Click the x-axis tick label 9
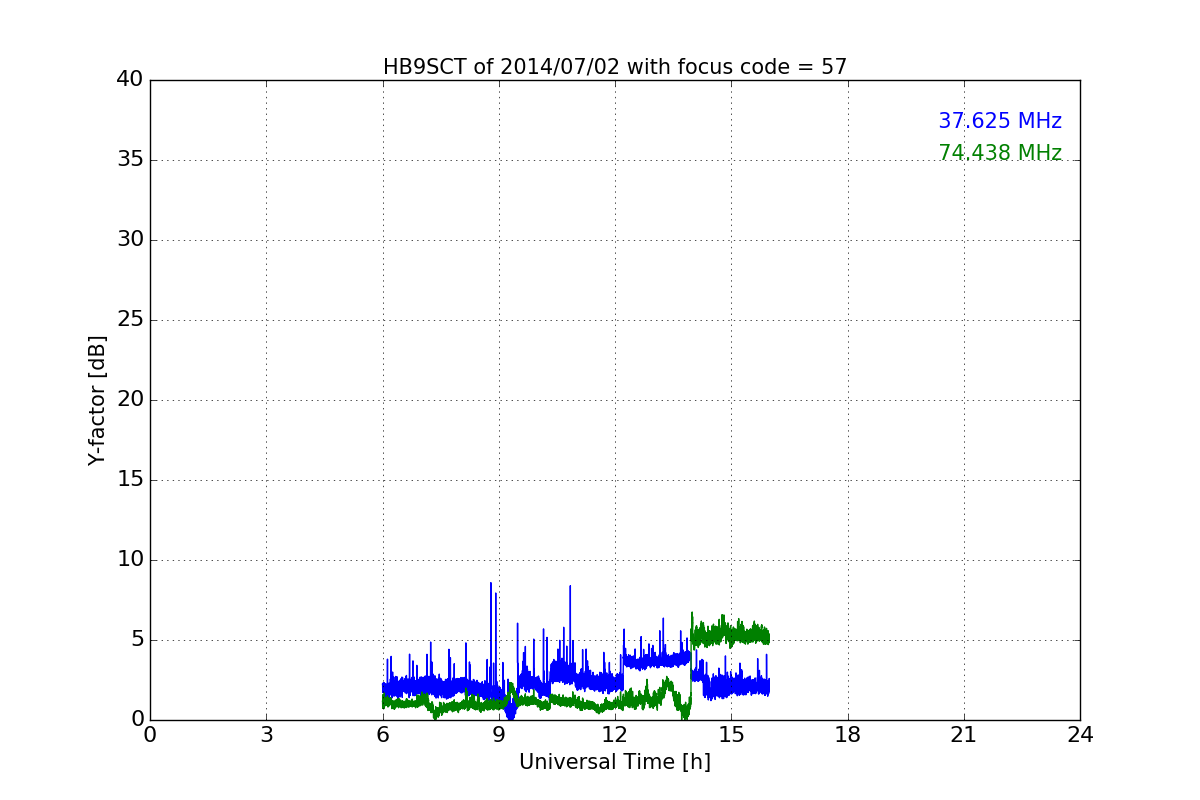Image resolution: width=1200 pixels, height=800 pixels. pyautogui.click(x=499, y=734)
